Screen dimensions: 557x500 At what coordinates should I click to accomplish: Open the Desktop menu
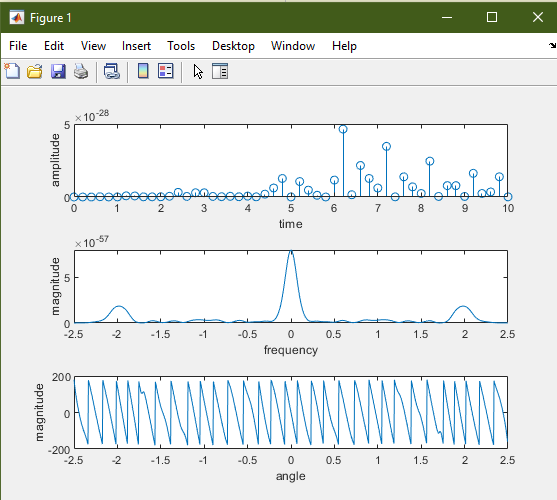[233, 46]
